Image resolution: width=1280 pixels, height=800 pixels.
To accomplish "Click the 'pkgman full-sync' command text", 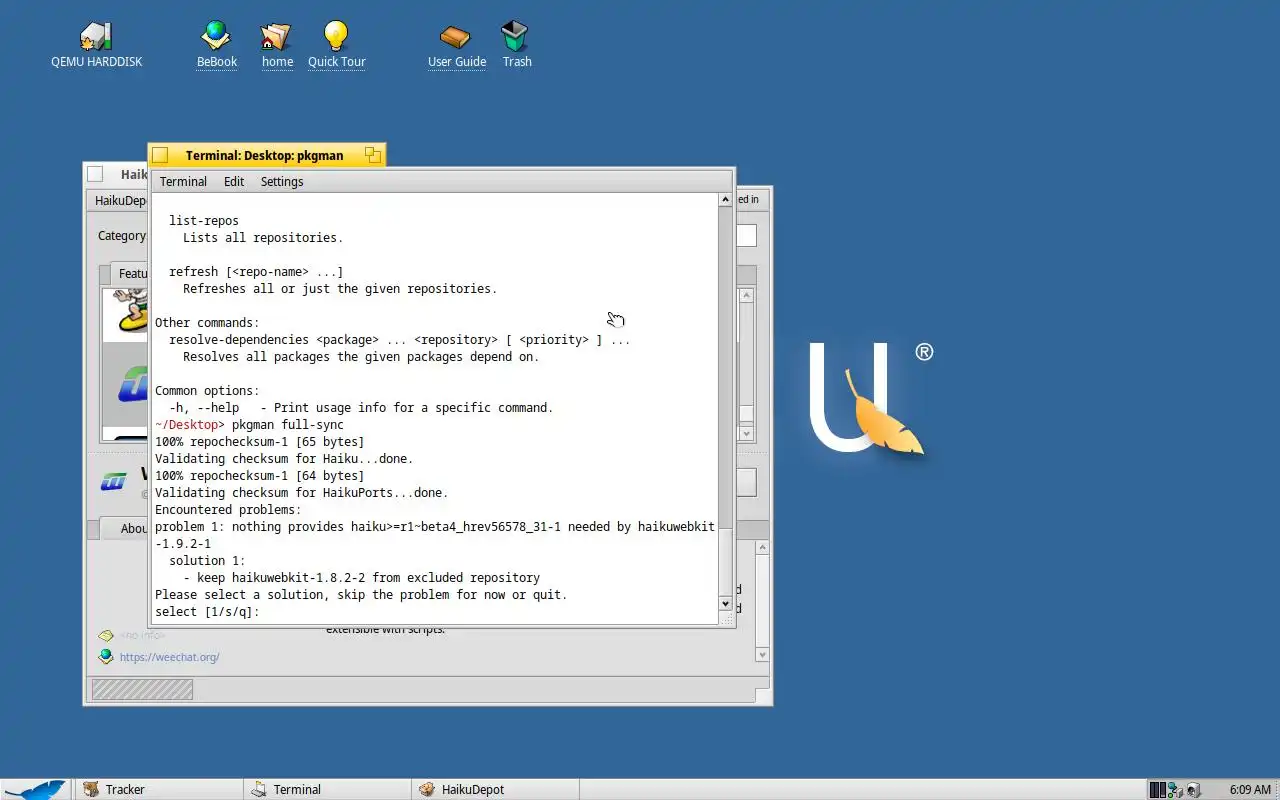I will 287,424.
